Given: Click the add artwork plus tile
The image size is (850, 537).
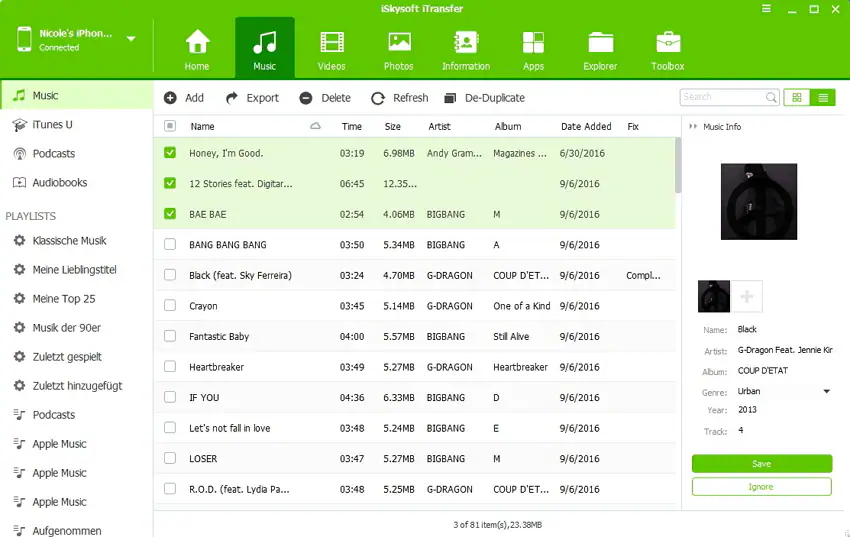Looking at the screenshot, I should coord(746,296).
